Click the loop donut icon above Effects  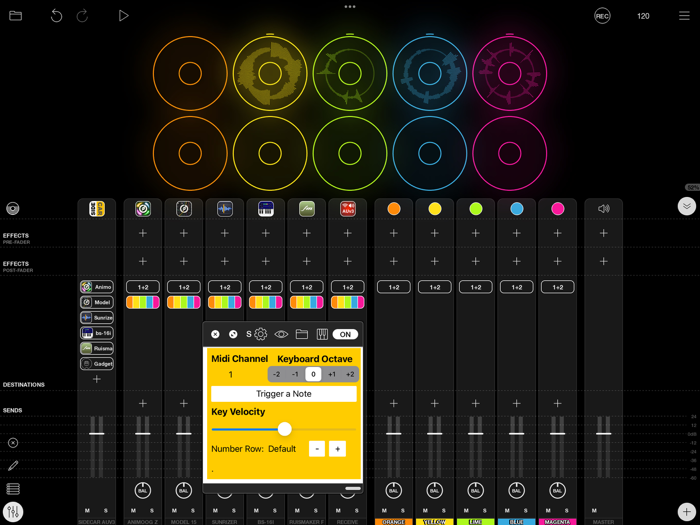point(12,208)
